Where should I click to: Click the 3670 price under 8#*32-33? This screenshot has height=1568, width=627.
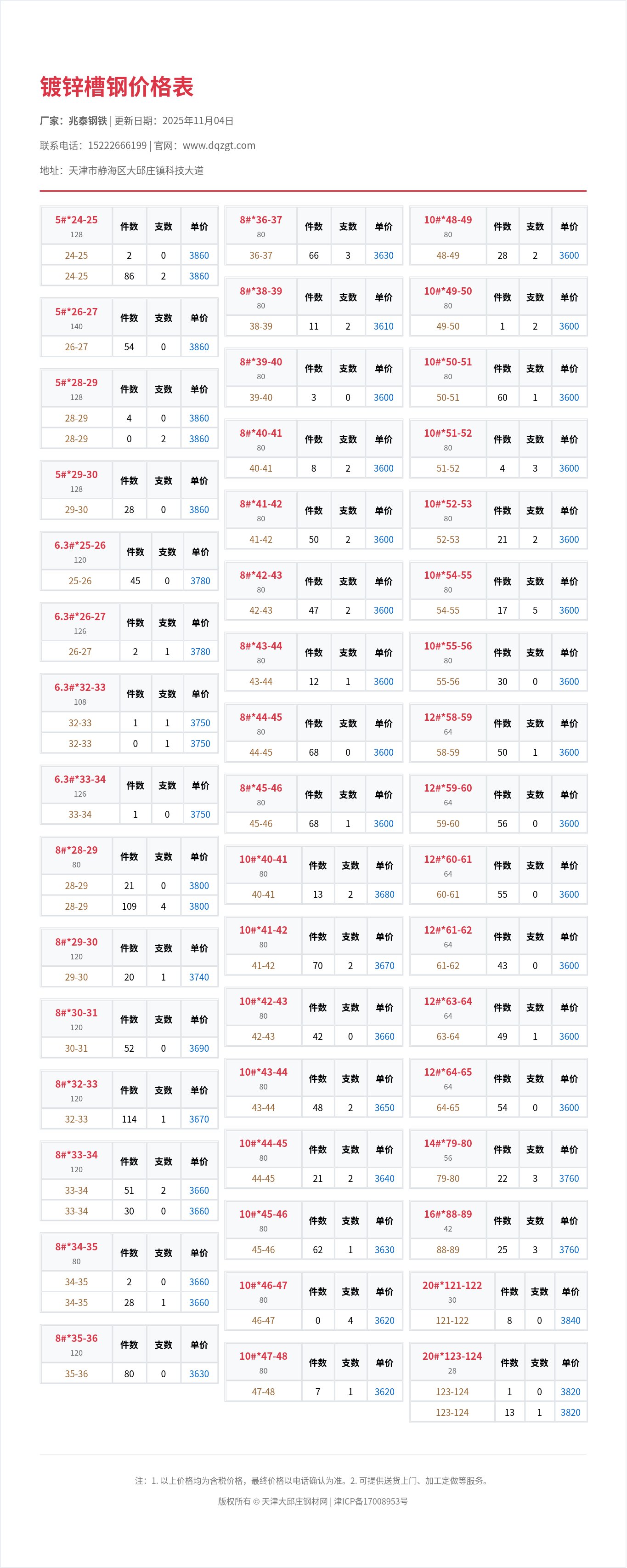point(199,1119)
